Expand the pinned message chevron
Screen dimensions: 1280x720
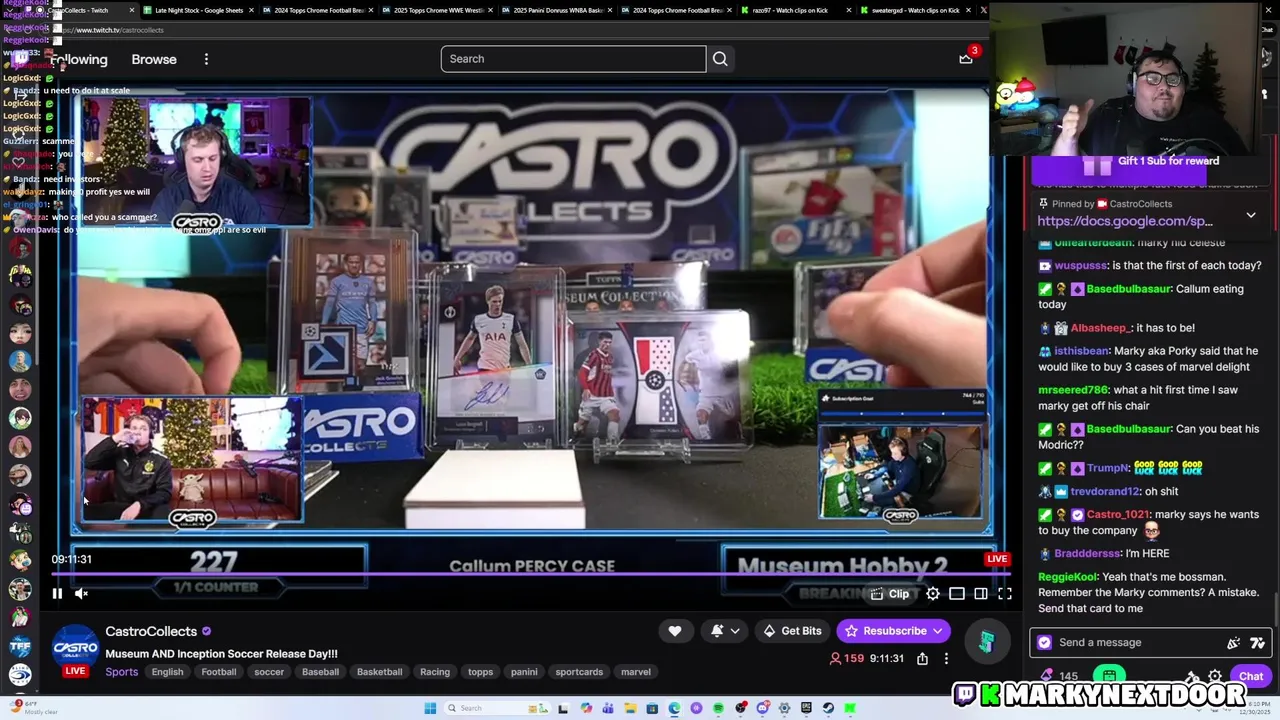[1250, 215]
